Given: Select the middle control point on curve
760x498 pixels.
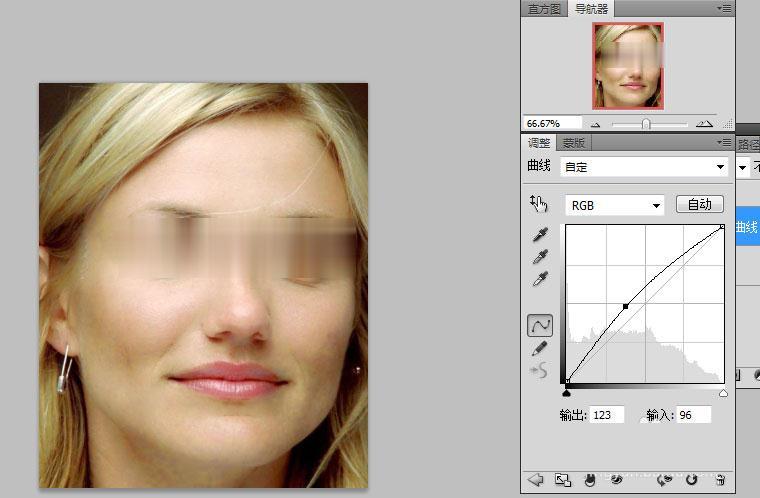Looking at the screenshot, I should click(626, 306).
